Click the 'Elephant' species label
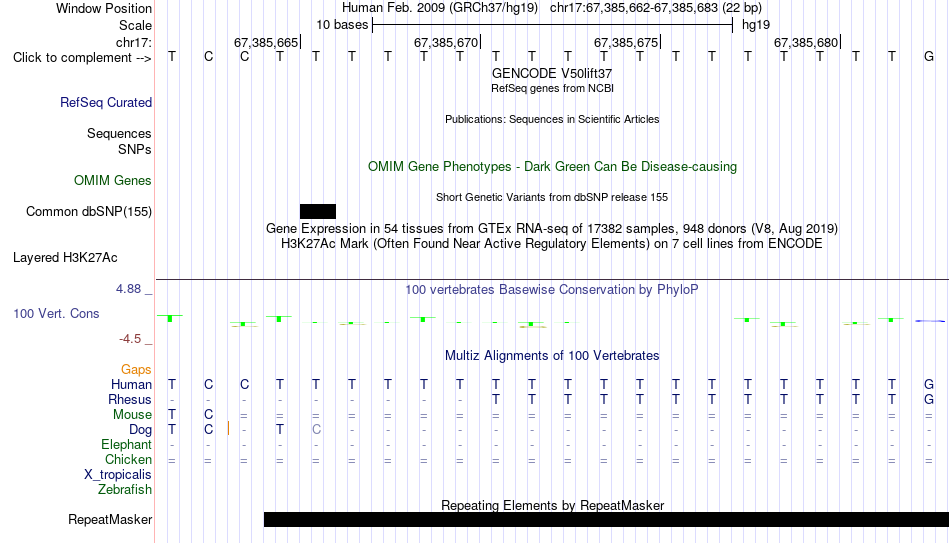The width and height of the screenshot is (950, 543). 127,445
